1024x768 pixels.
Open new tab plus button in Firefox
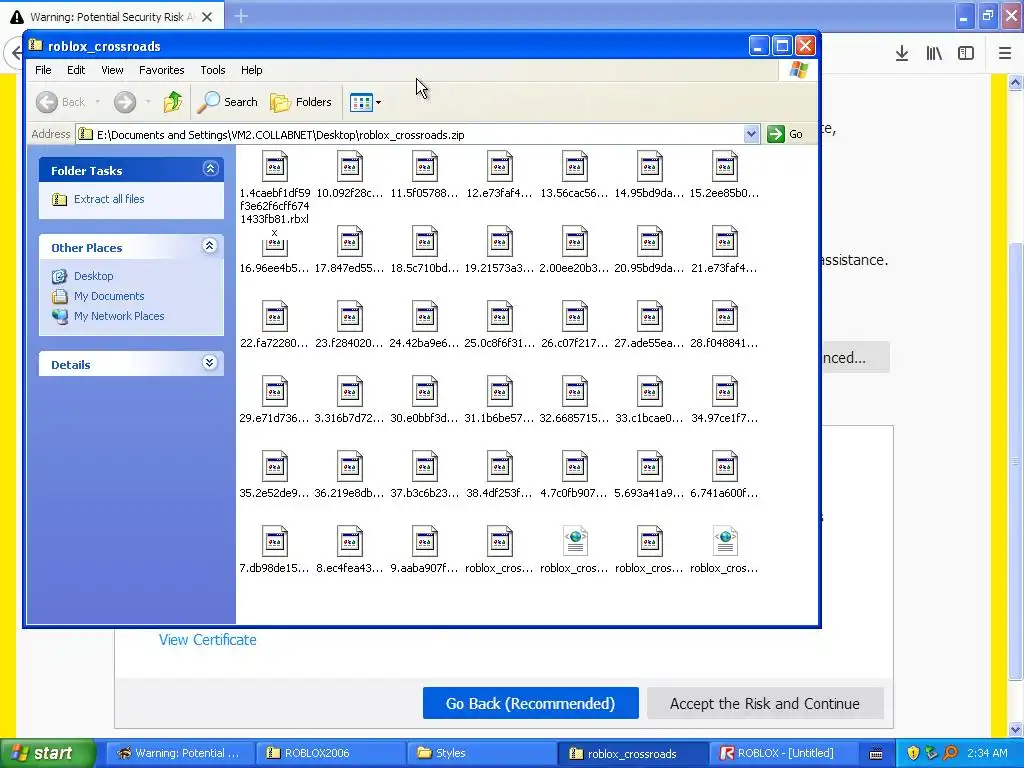point(241,16)
